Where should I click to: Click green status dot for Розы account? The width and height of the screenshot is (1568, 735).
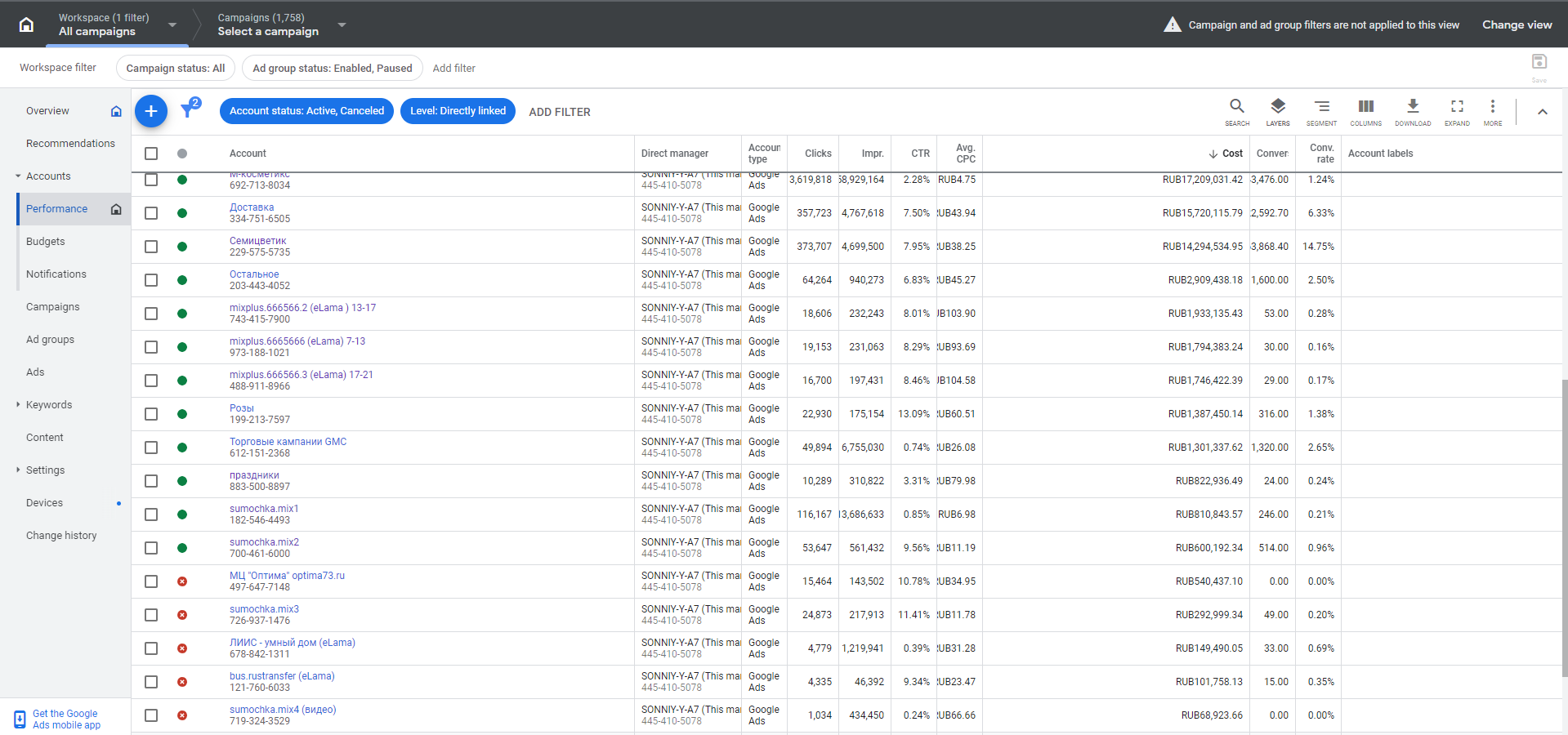pos(182,414)
